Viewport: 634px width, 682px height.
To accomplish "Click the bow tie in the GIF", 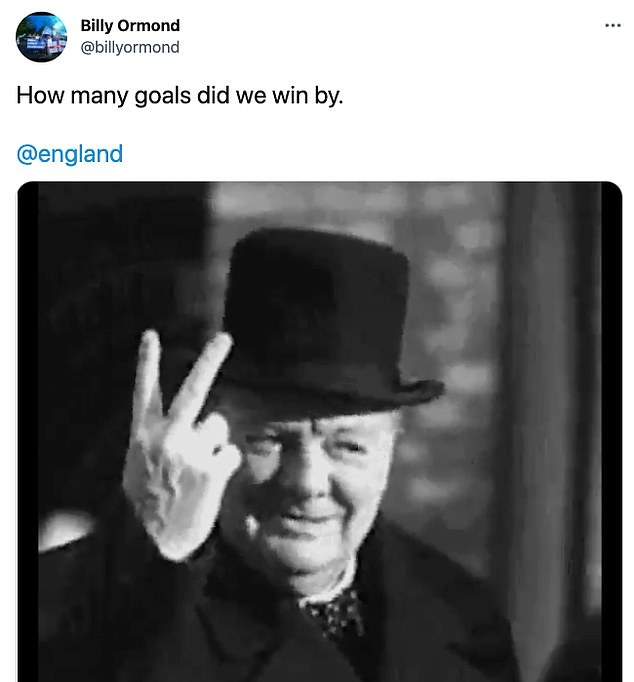I will [x=336, y=608].
